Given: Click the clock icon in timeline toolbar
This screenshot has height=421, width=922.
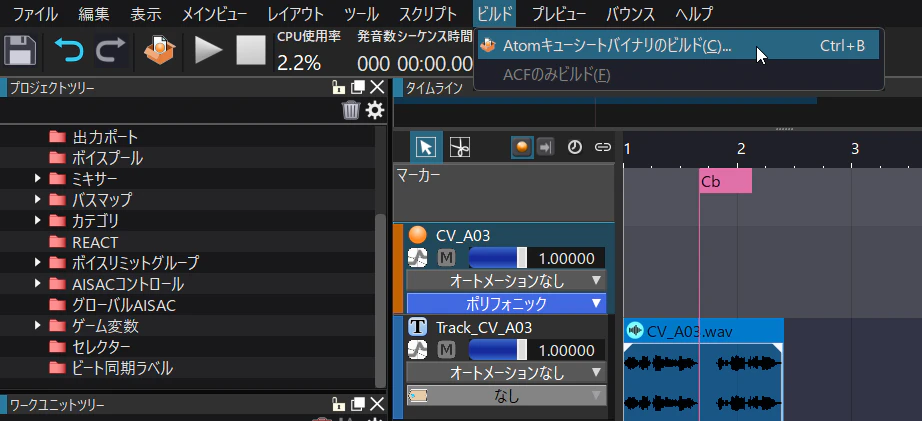Looking at the screenshot, I should [x=574, y=147].
